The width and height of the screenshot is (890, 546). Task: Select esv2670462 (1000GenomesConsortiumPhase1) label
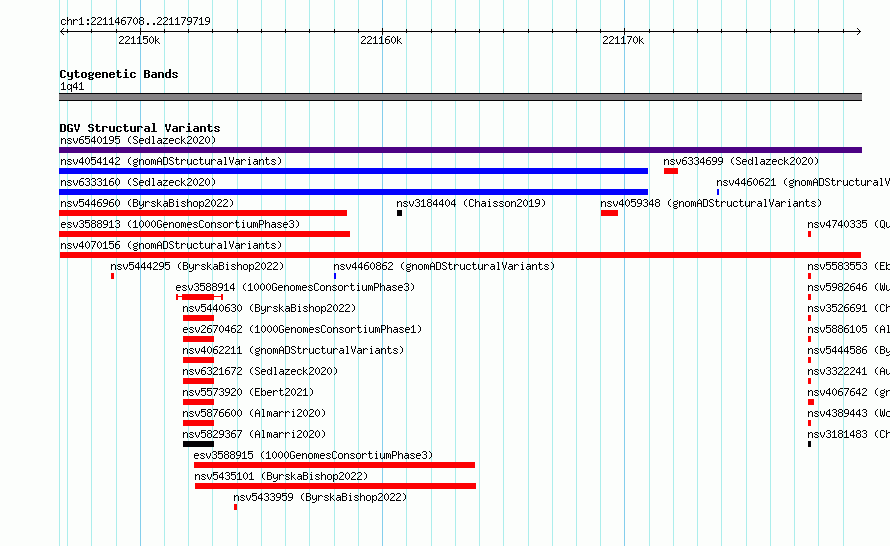302,329
